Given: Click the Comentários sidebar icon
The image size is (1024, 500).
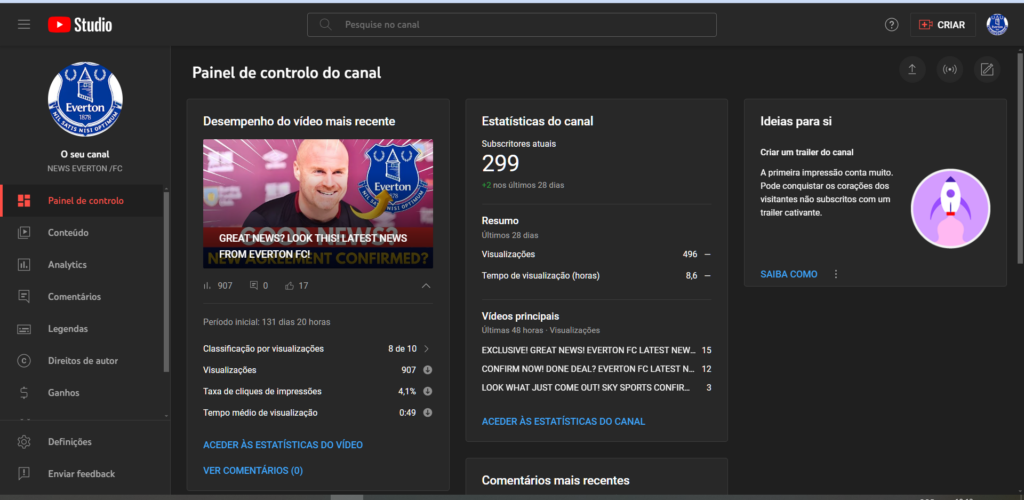Looking at the screenshot, I should pos(24,296).
